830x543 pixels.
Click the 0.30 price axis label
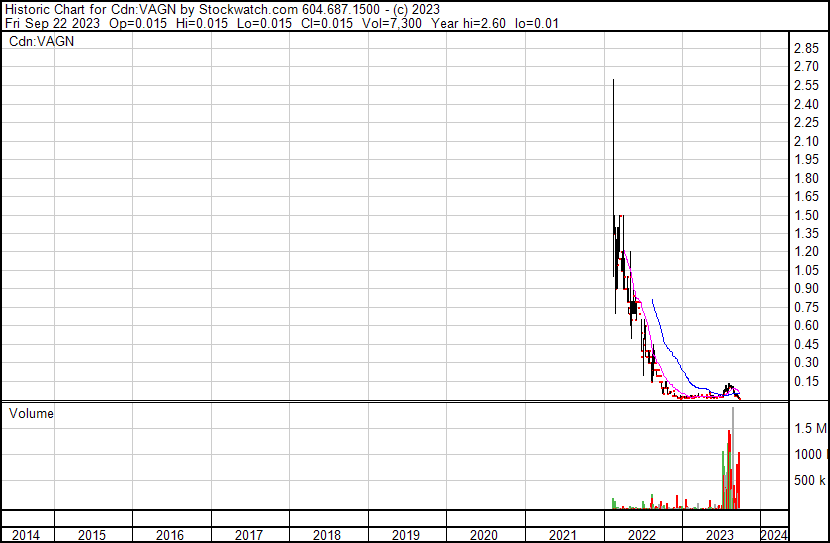806,363
